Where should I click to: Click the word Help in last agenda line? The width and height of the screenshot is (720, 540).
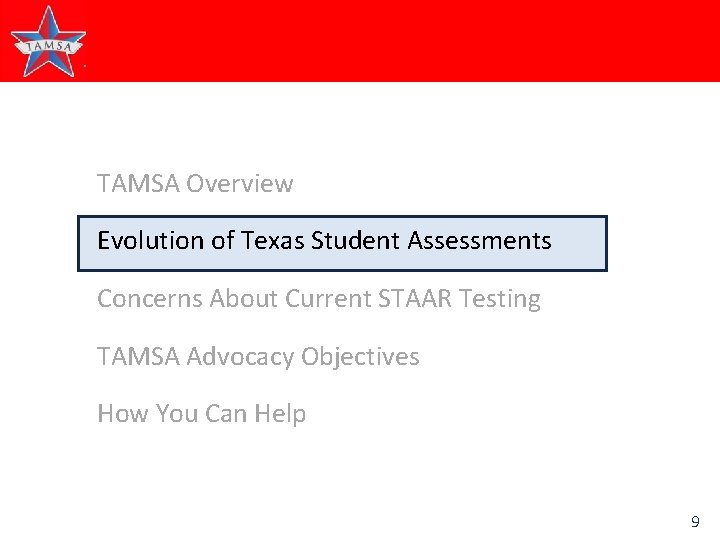(280, 414)
